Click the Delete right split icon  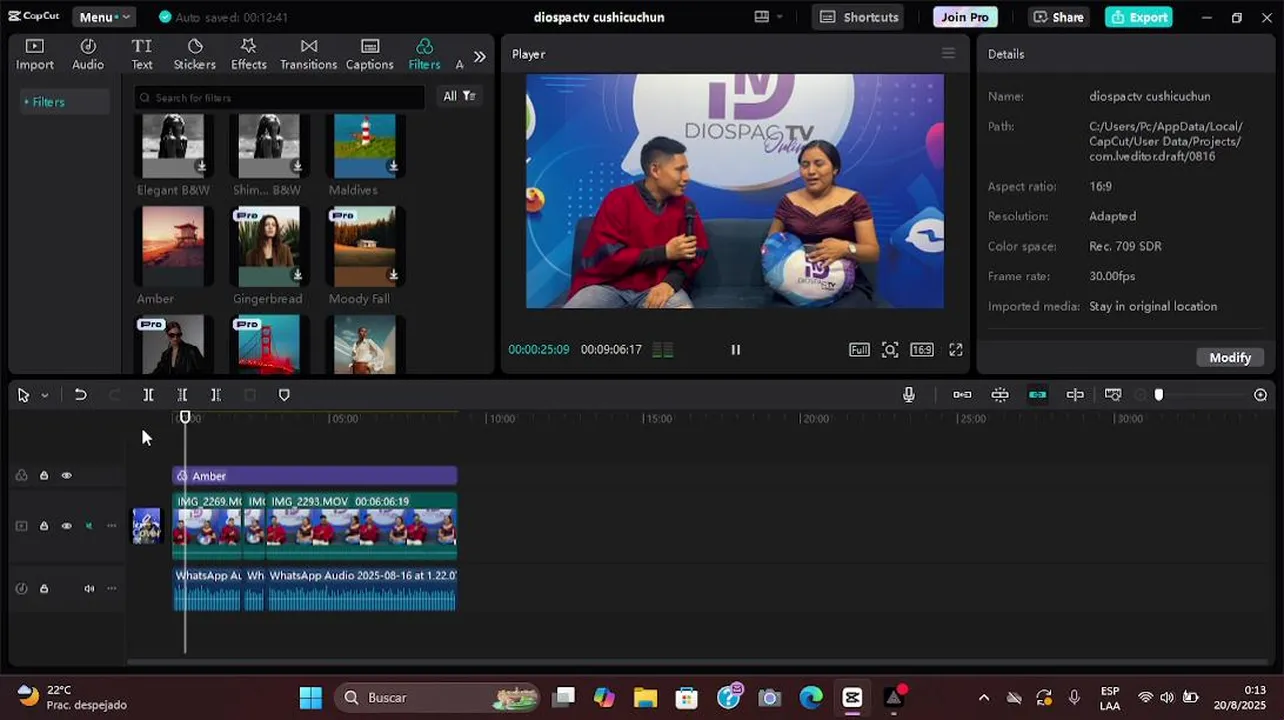click(216, 395)
